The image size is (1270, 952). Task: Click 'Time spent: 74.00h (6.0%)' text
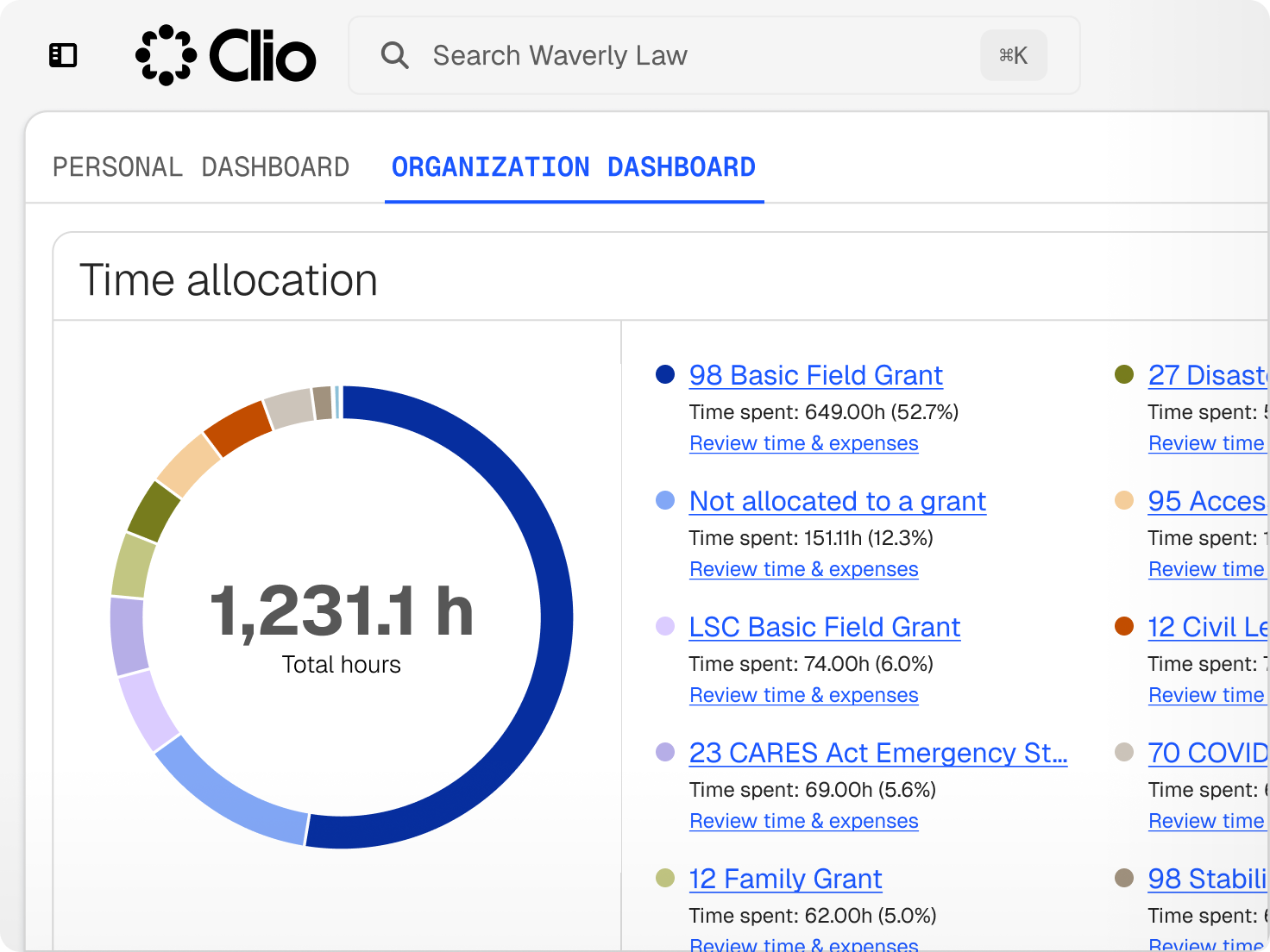(811, 664)
